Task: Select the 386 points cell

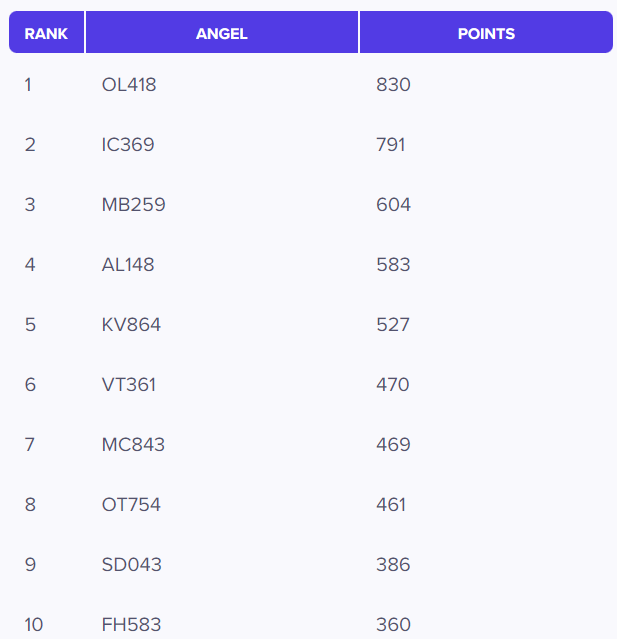Action: [x=393, y=565]
